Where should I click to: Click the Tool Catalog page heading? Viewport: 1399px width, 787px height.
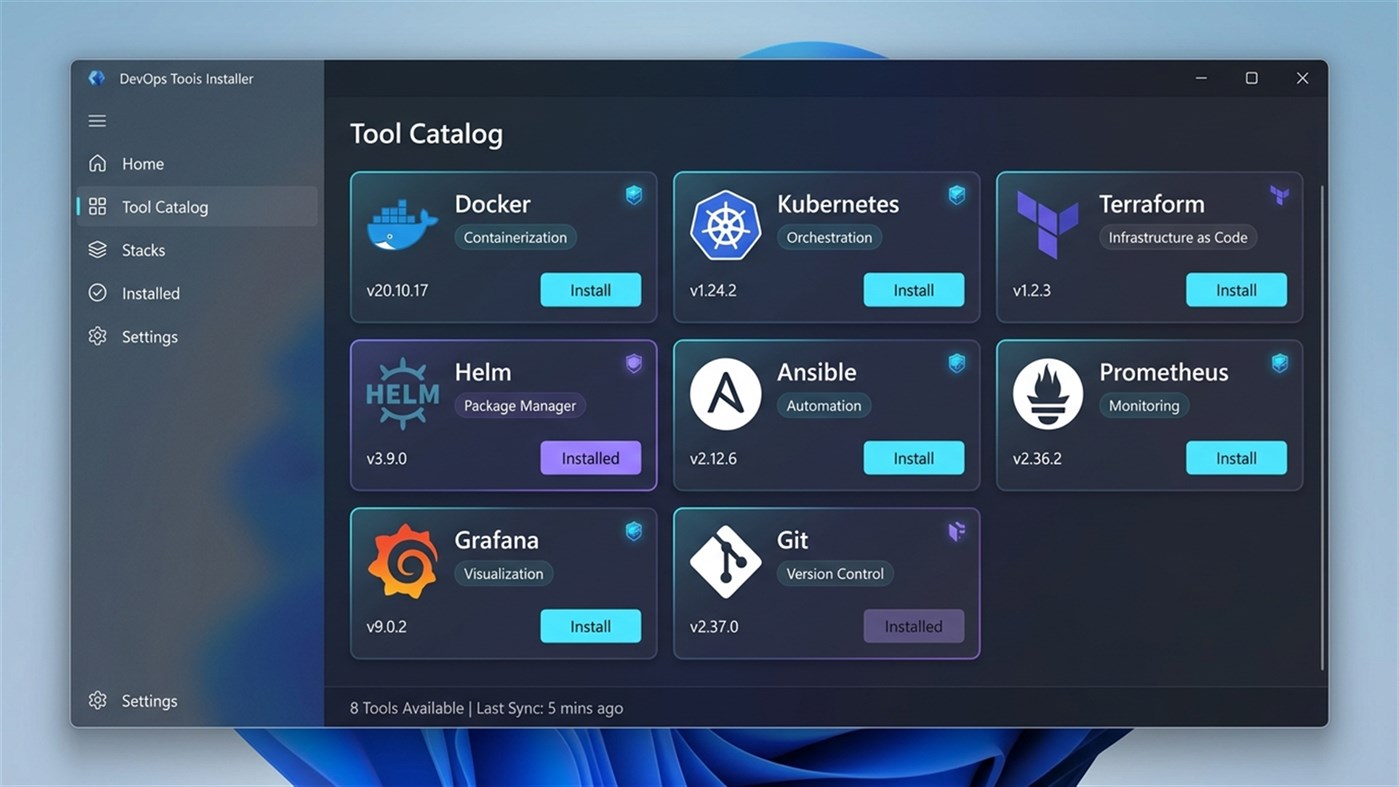click(426, 134)
